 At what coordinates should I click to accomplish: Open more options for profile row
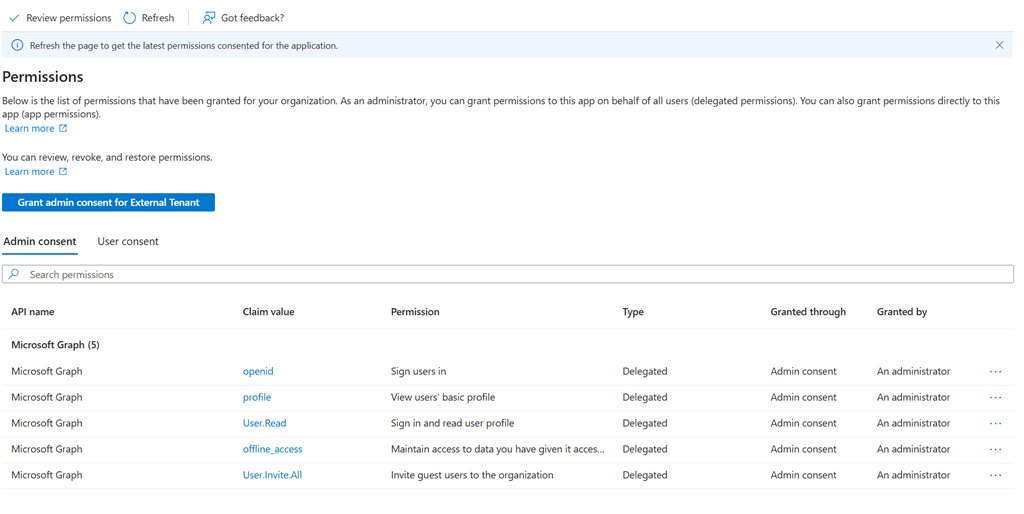[x=995, y=397]
